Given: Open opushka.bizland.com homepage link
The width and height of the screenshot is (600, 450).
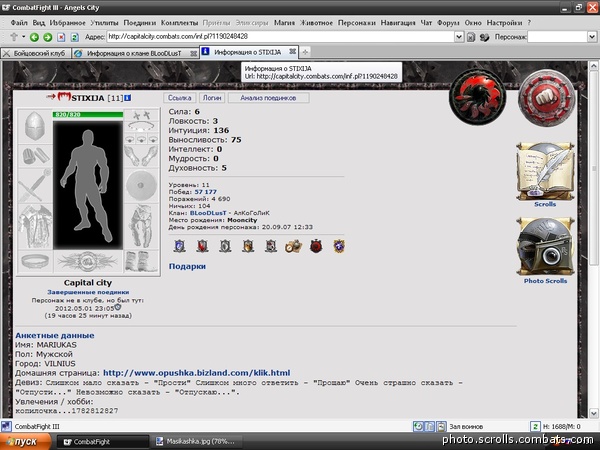Looking at the screenshot, I should [x=197, y=373].
